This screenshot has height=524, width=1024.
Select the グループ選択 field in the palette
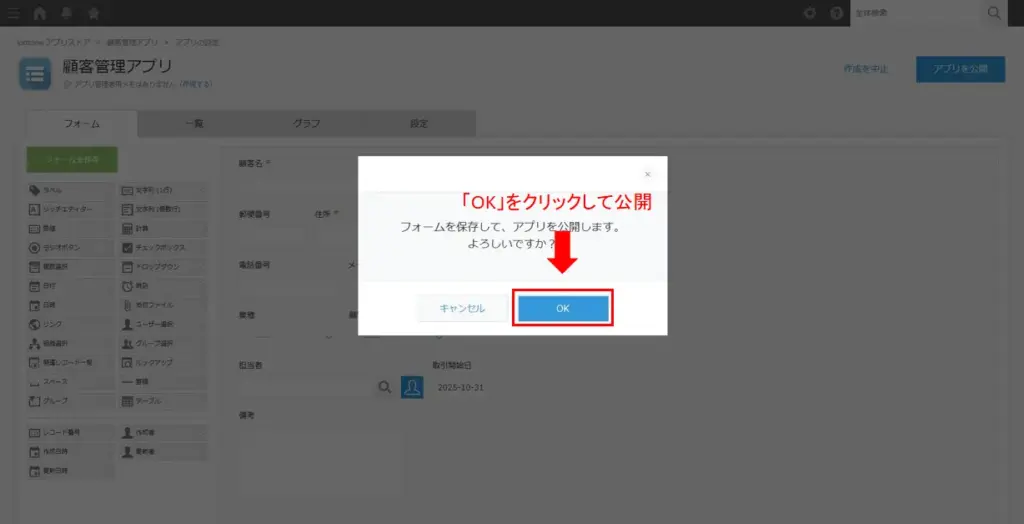point(165,343)
